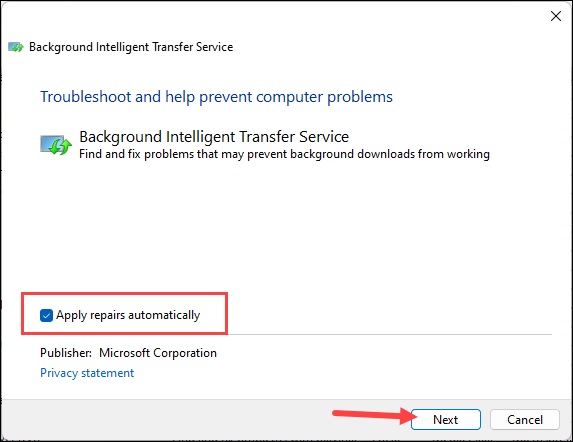Close the troubleshooter window with X

tap(556, 16)
